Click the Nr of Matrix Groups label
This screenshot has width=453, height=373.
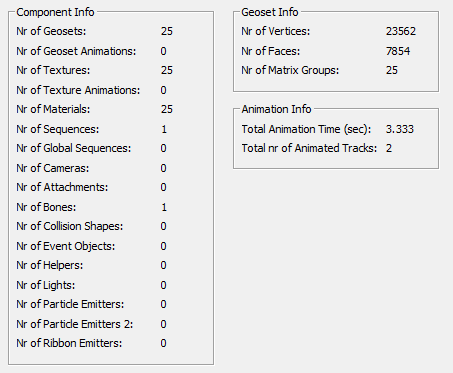click(x=290, y=70)
